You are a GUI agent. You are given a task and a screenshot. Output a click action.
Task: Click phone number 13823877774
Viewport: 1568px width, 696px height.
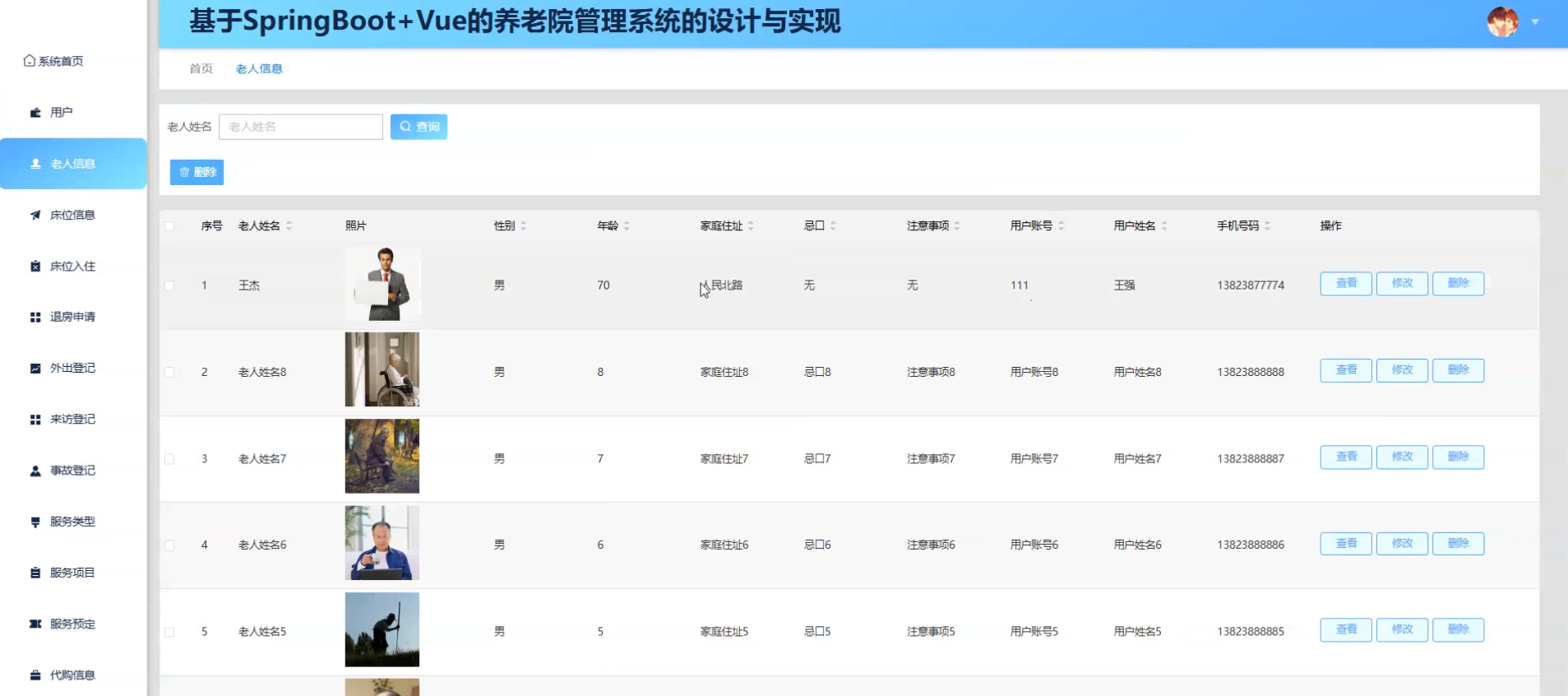1251,285
